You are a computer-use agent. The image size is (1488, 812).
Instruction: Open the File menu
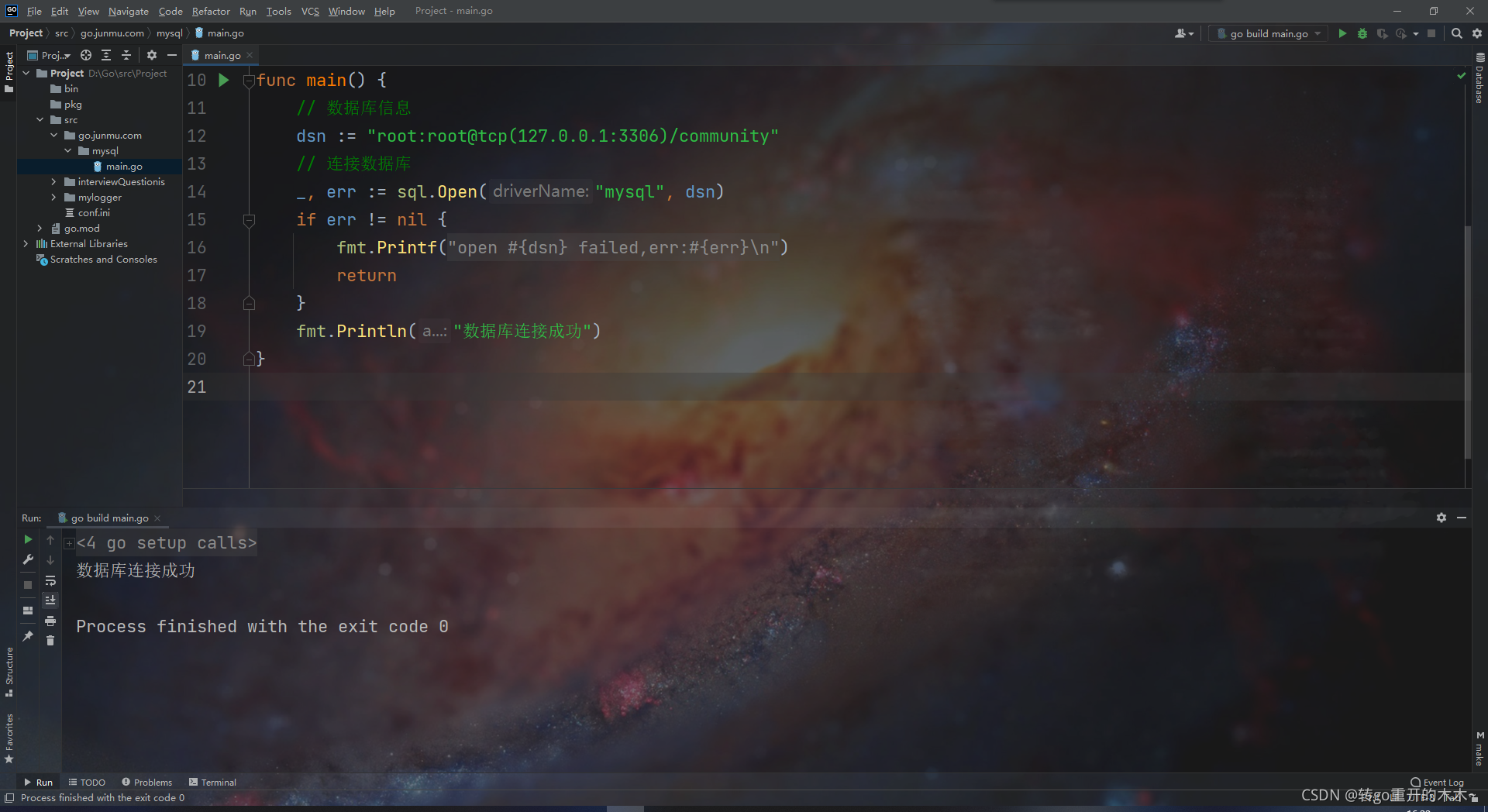[34, 11]
